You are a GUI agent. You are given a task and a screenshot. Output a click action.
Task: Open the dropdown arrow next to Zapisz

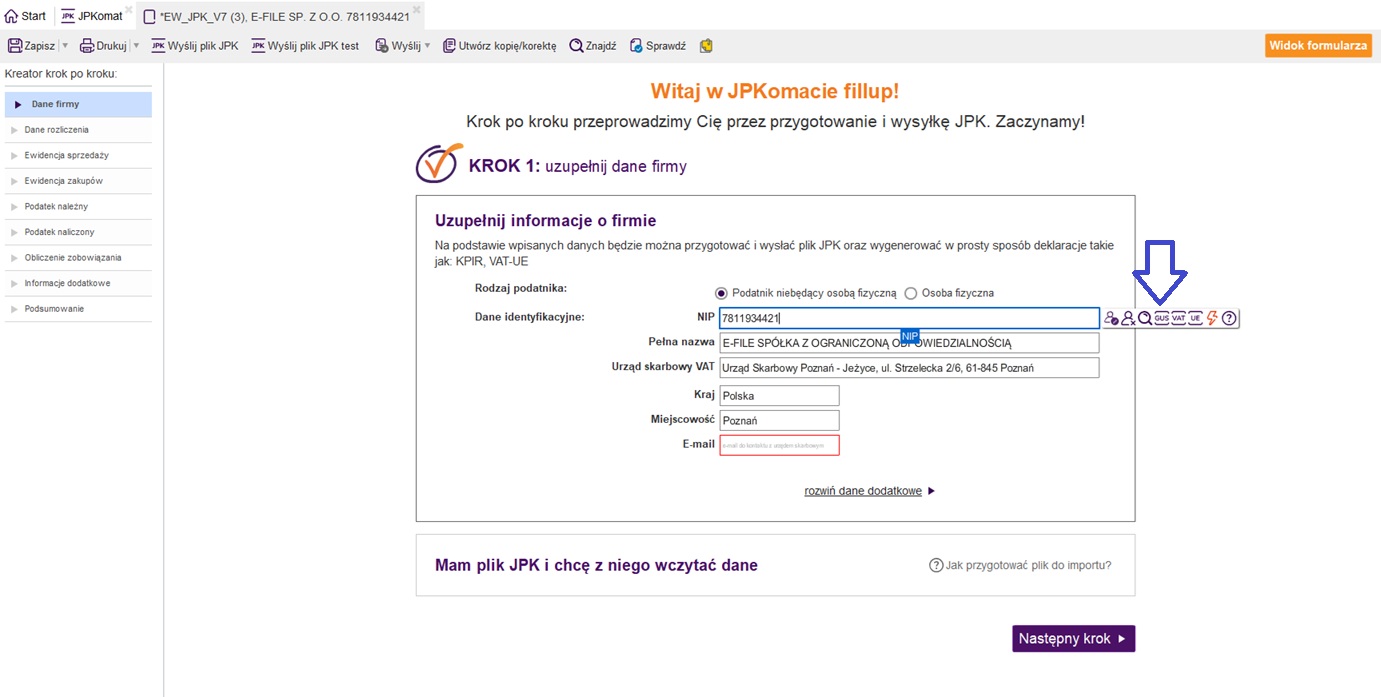(x=65, y=46)
